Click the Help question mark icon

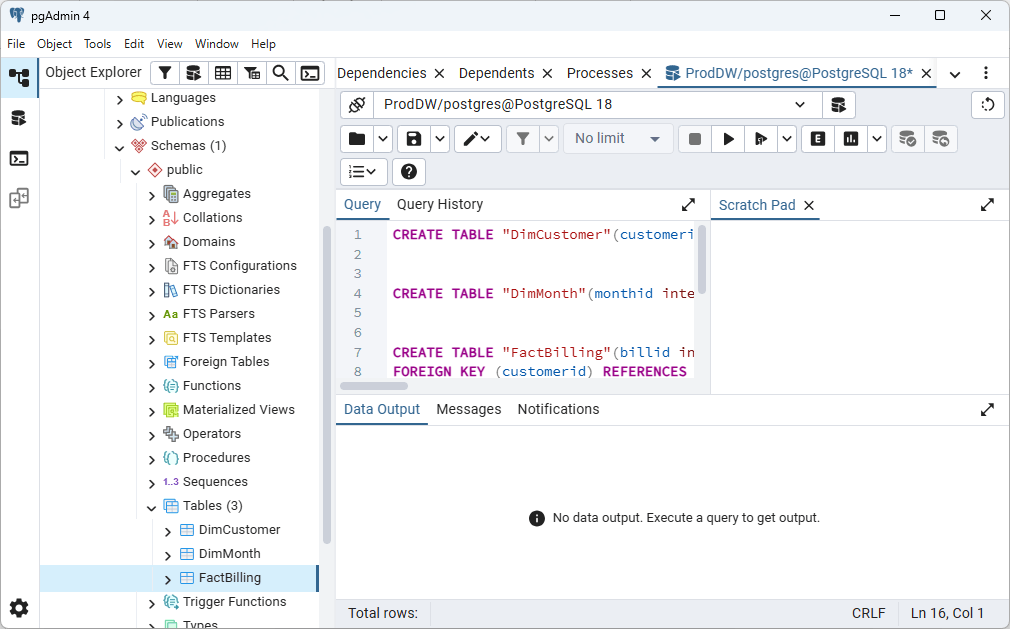[x=408, y=172]
